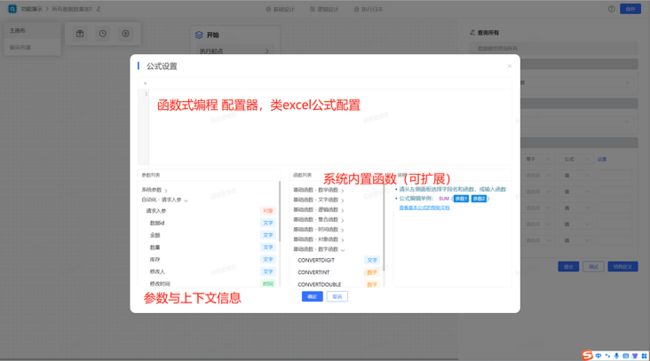
Task: Click the circular icon after the clock icon
Action: tap(126, 34)
